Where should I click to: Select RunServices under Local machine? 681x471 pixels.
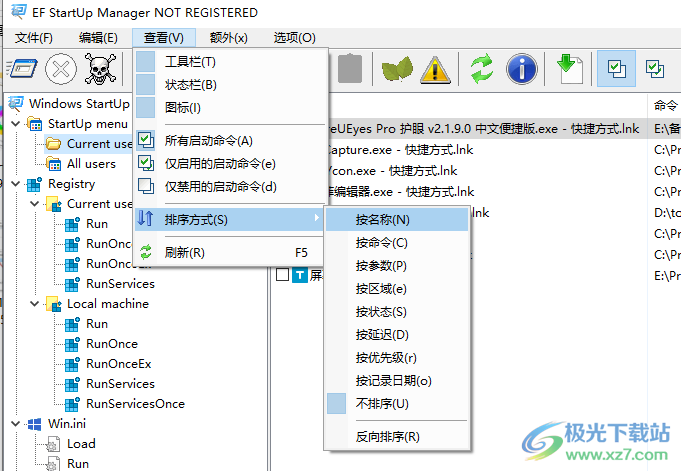tap(120, 384)
